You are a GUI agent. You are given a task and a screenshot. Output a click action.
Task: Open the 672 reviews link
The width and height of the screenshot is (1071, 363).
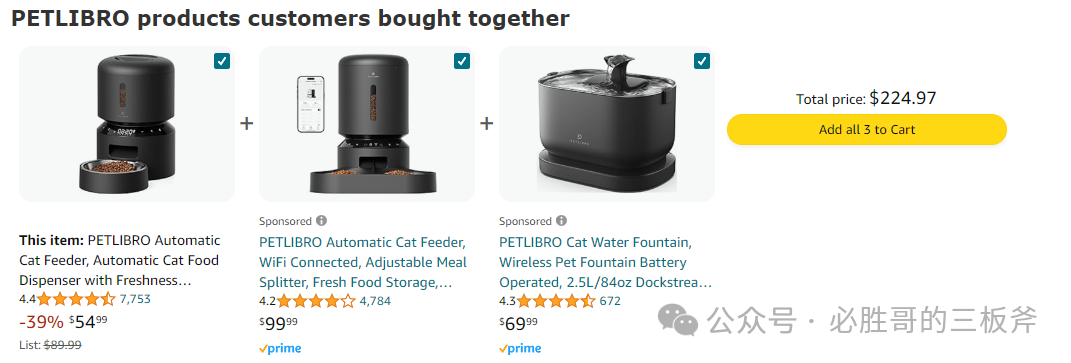coord(610,301)
